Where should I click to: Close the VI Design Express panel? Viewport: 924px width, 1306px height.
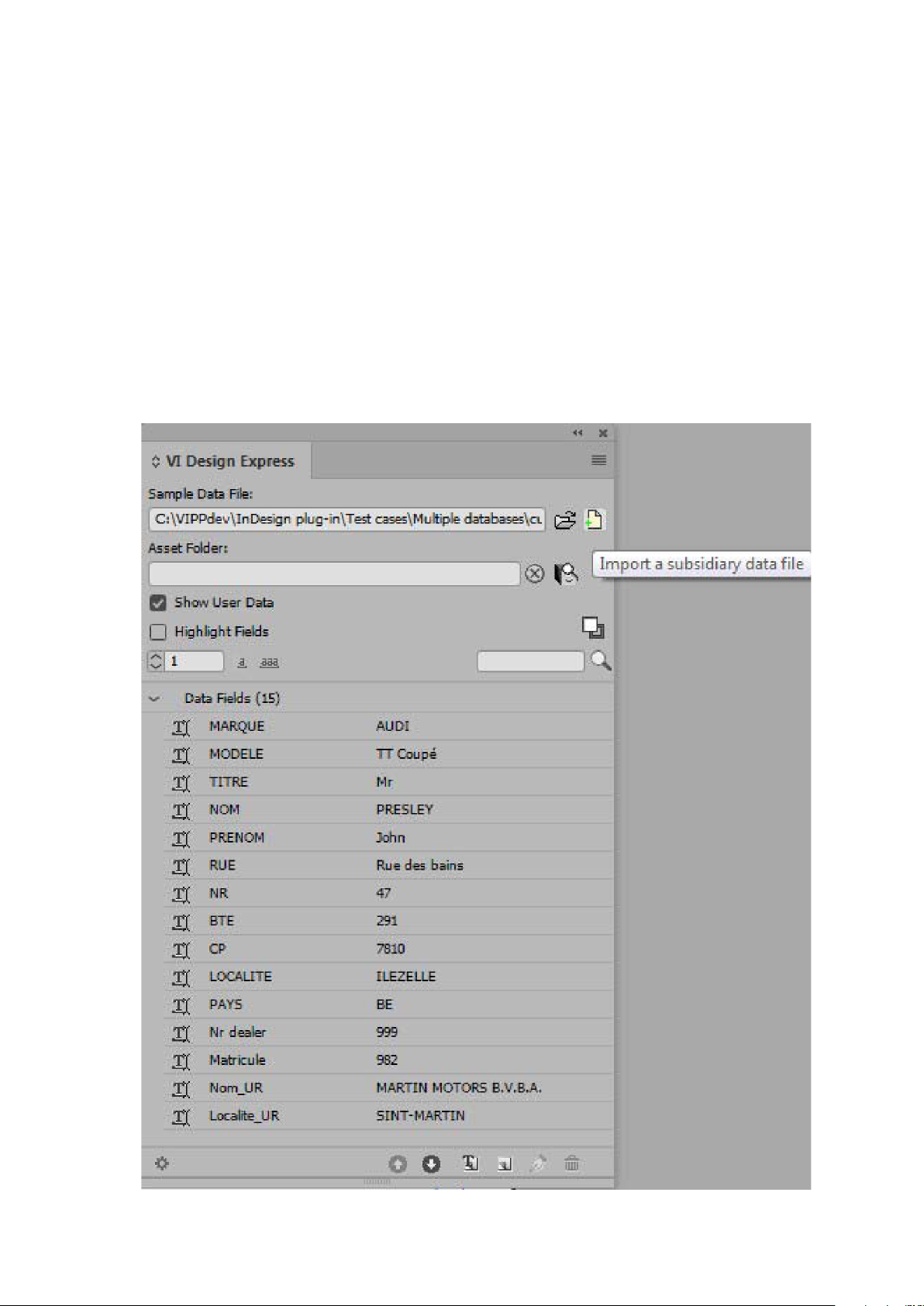[602, 432]
